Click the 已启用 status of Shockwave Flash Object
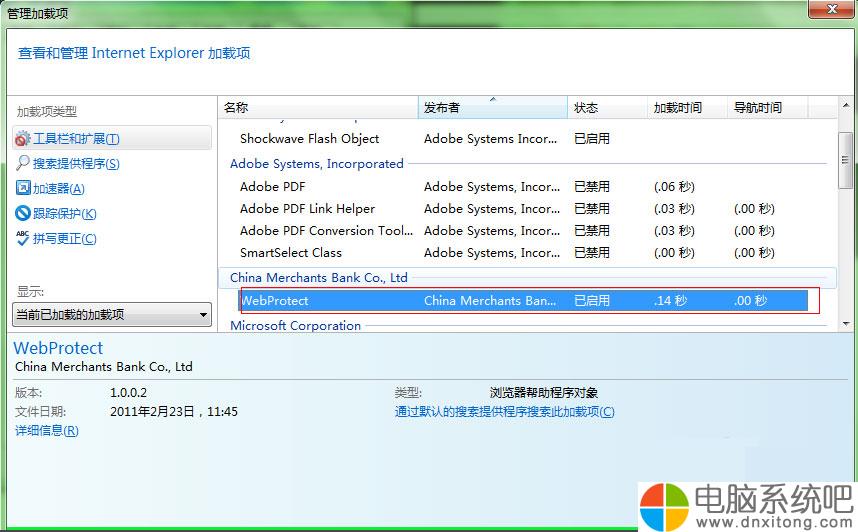This screenshot has width=858, height=532. point(592,138)
